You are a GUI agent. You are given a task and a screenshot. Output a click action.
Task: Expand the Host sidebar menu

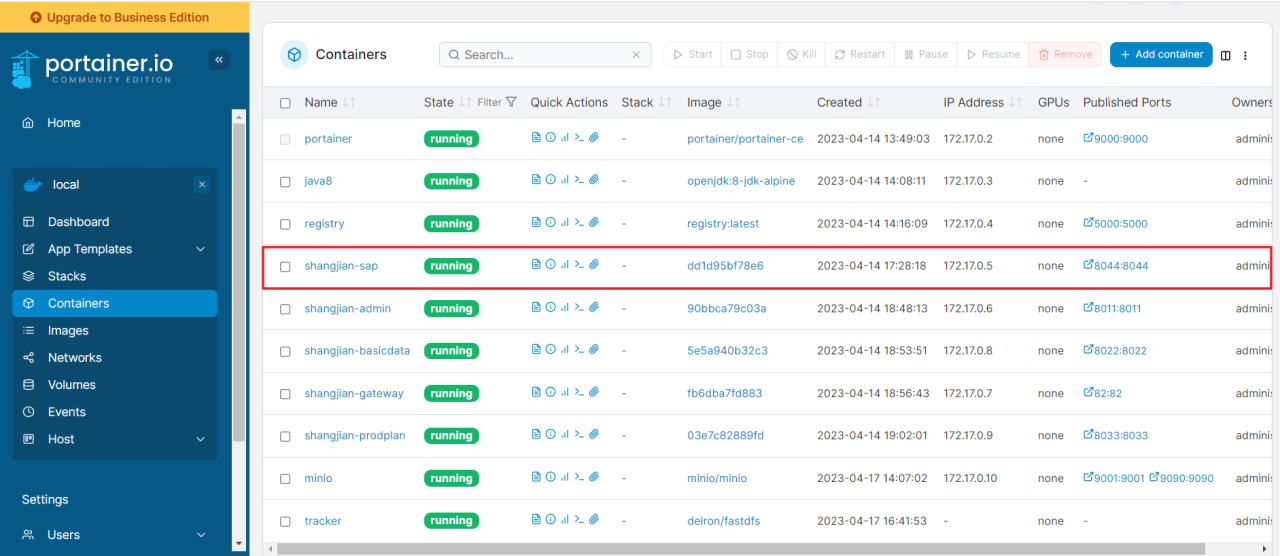(x=200, y=439)
